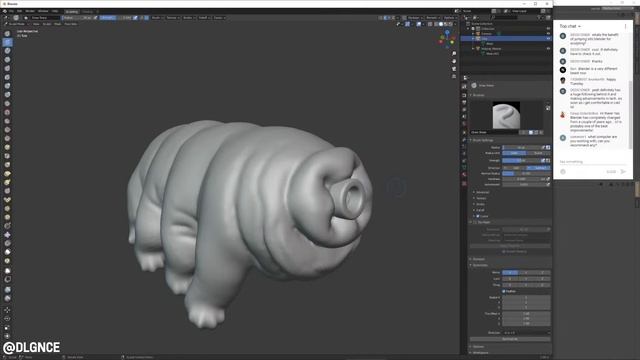Click send arrow in chat window

[x=623, y=172]
